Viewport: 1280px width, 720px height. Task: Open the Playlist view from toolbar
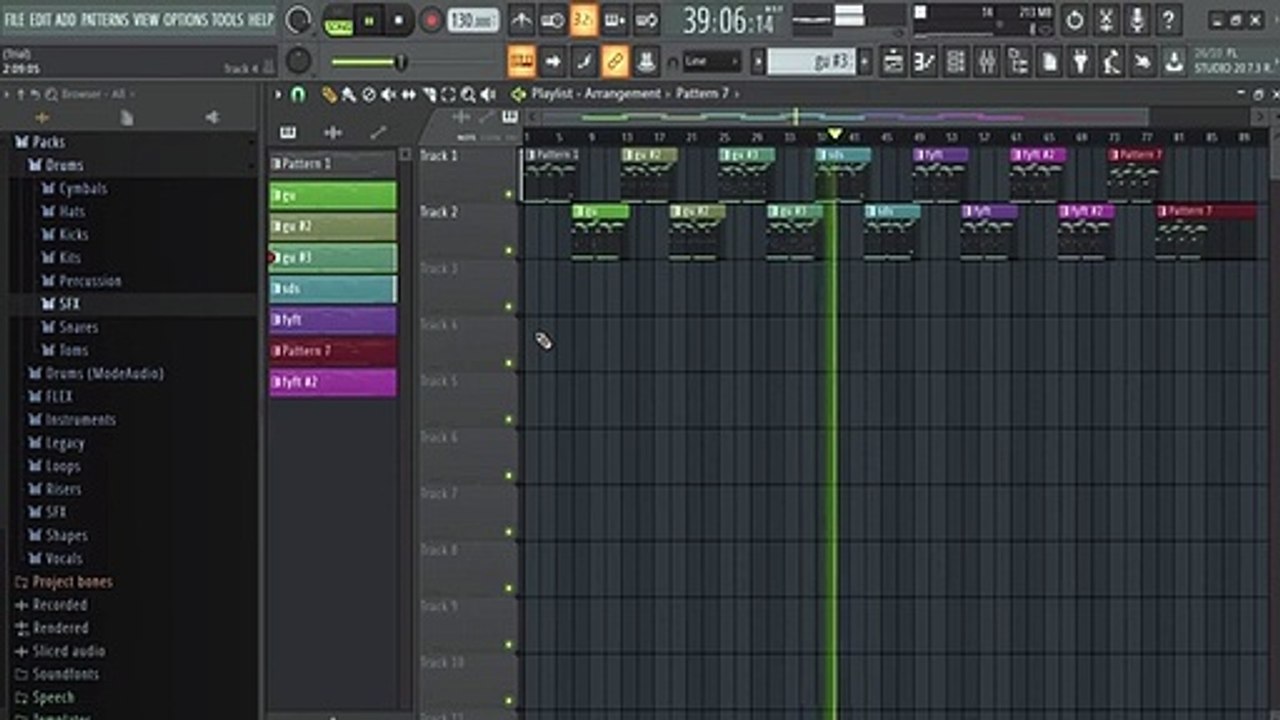tap(893, 62)
